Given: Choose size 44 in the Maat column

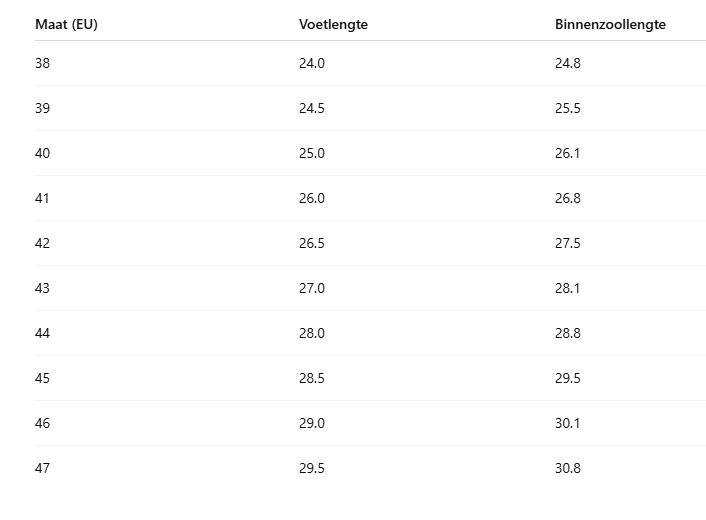Looking at the screenshot, I should (x=43, y=333).
